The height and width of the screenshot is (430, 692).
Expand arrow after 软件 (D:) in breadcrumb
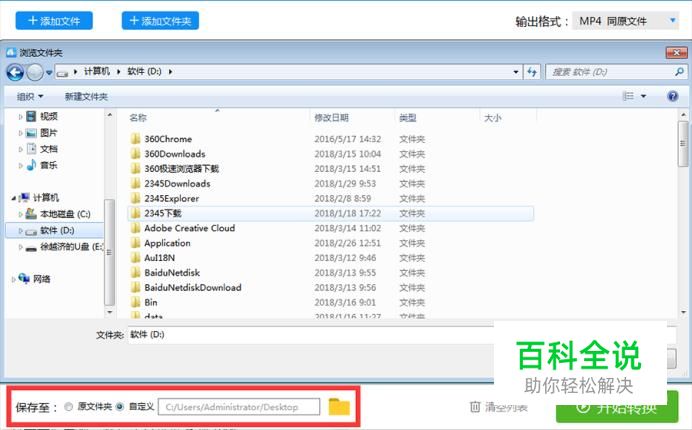(170, 72)
